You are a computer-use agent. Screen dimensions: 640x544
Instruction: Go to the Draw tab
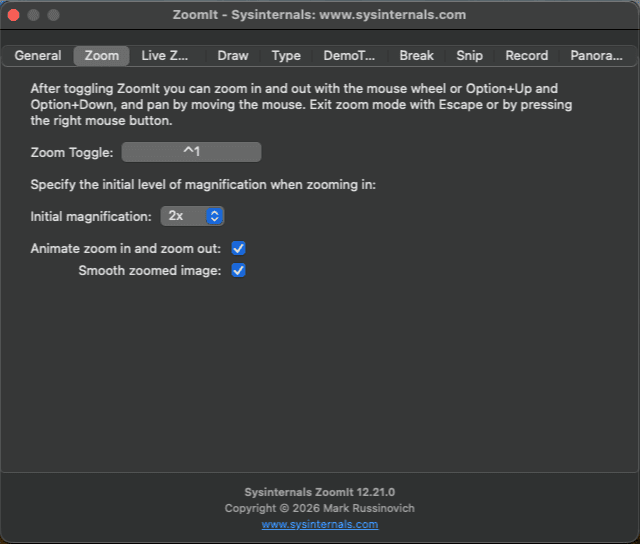click(x=233, y=56)
